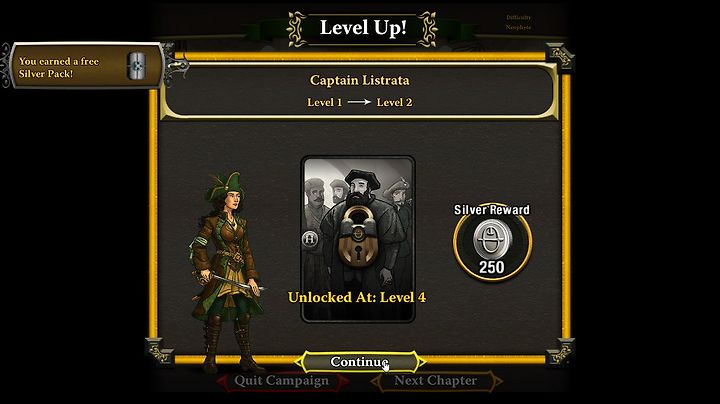
Task: Click the Level Up! title banner
Action: 363,28
